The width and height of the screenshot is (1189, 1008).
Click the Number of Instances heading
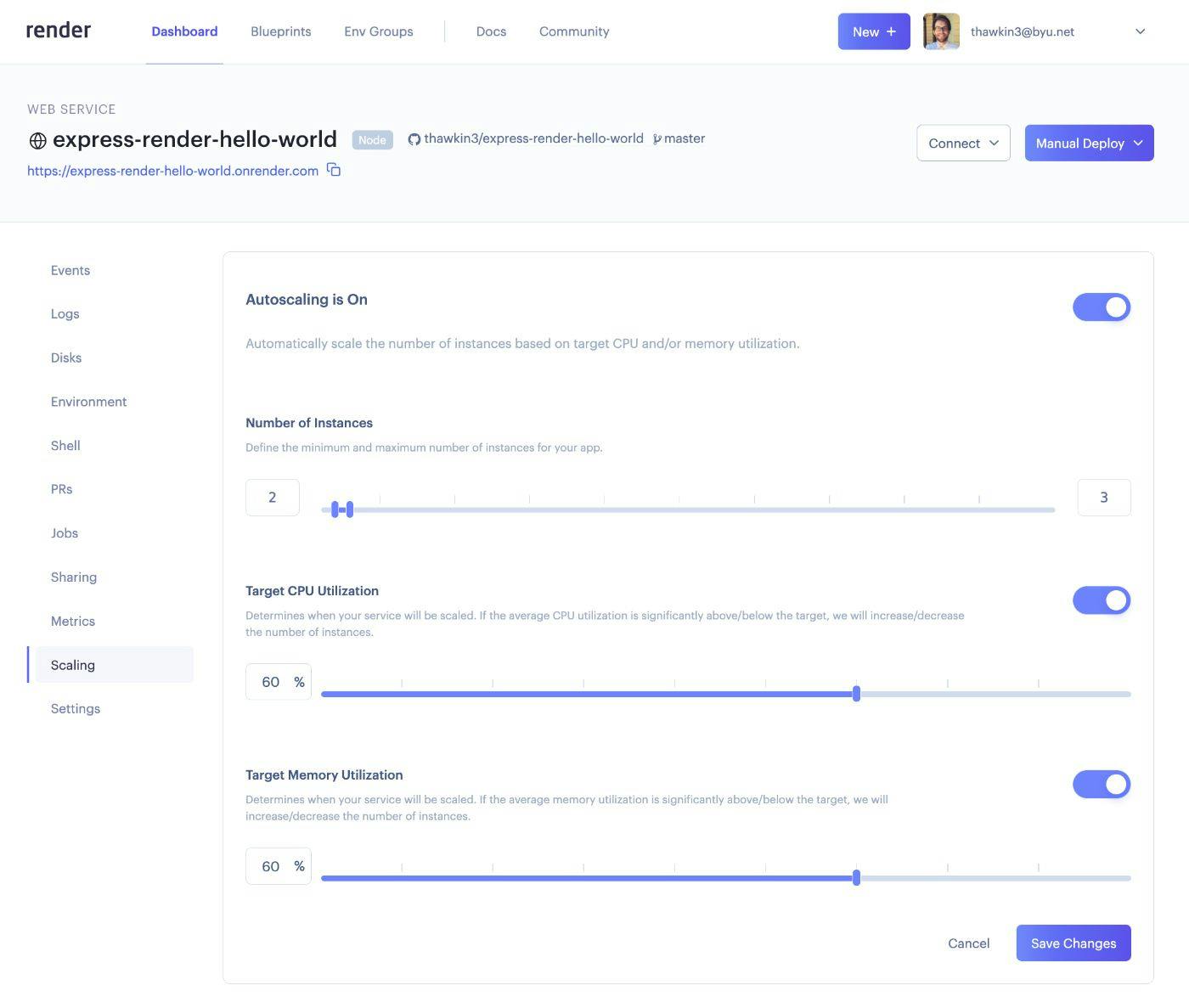[309, 423]
